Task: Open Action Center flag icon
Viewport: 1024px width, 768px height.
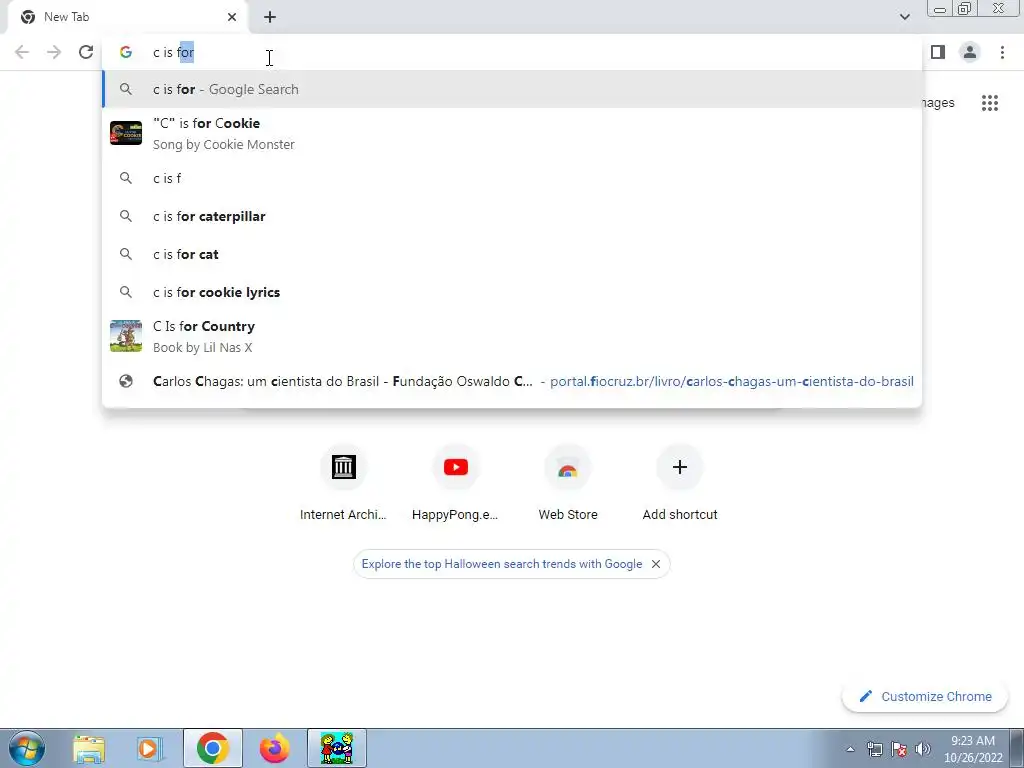Action: pyautogui.click(x=899, y=749)
